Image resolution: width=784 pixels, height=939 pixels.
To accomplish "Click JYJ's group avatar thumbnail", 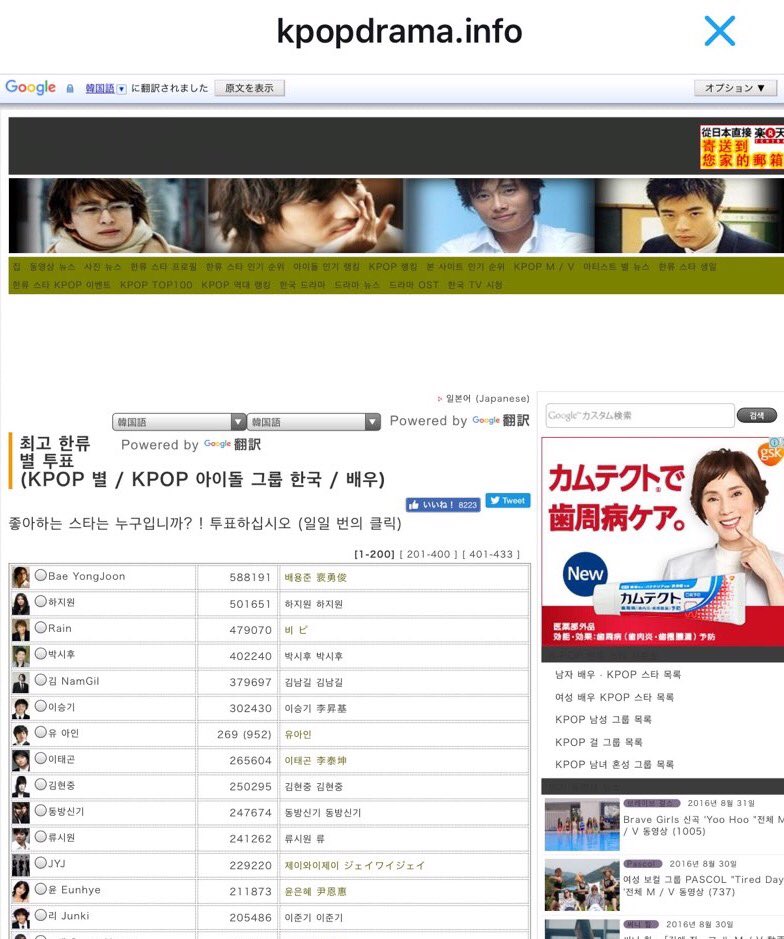I will [x=21, y=865].
